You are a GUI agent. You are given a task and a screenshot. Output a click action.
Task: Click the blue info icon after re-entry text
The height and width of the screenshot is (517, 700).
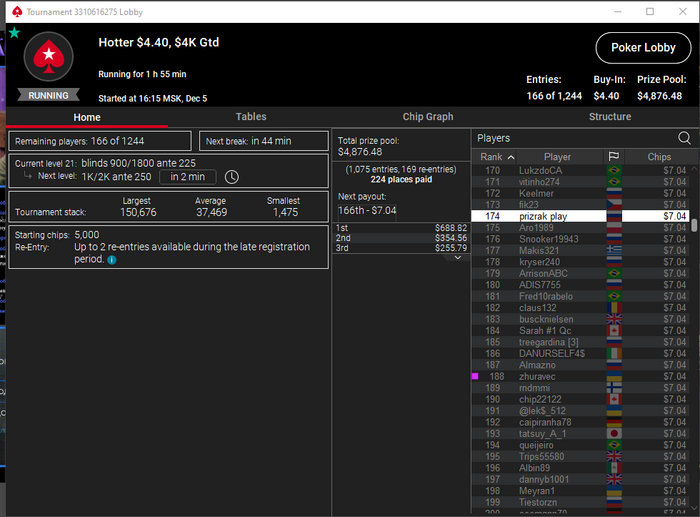pyautogui.click(x=112, y=260)
